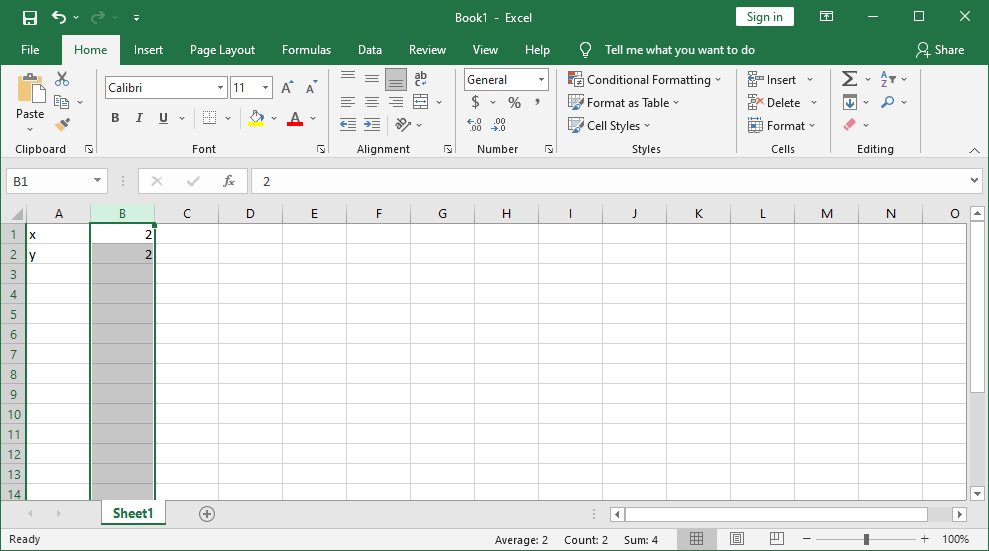Screen dimensions: 989x551
Task: Open the Format as Table dropdown
Action: 623,102
